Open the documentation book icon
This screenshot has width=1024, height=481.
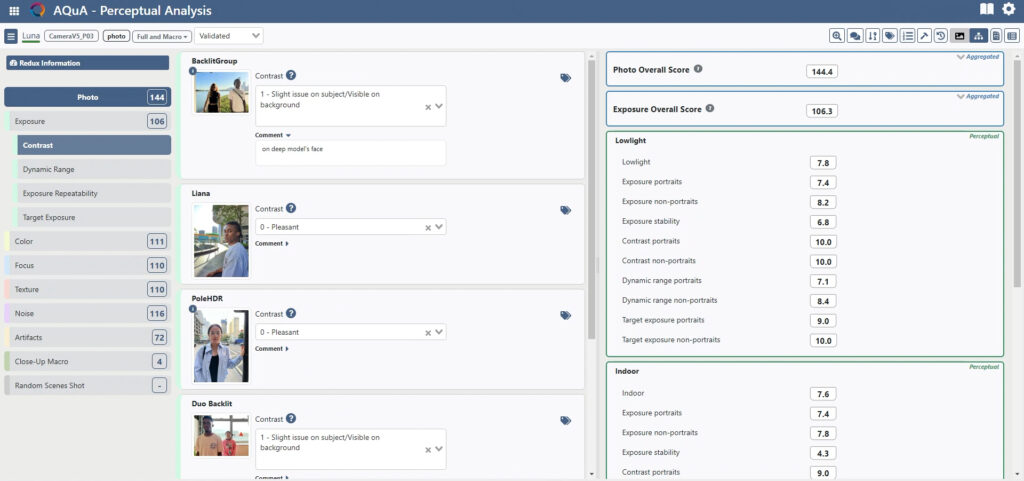pyautogui.click(x=987, y=10)
